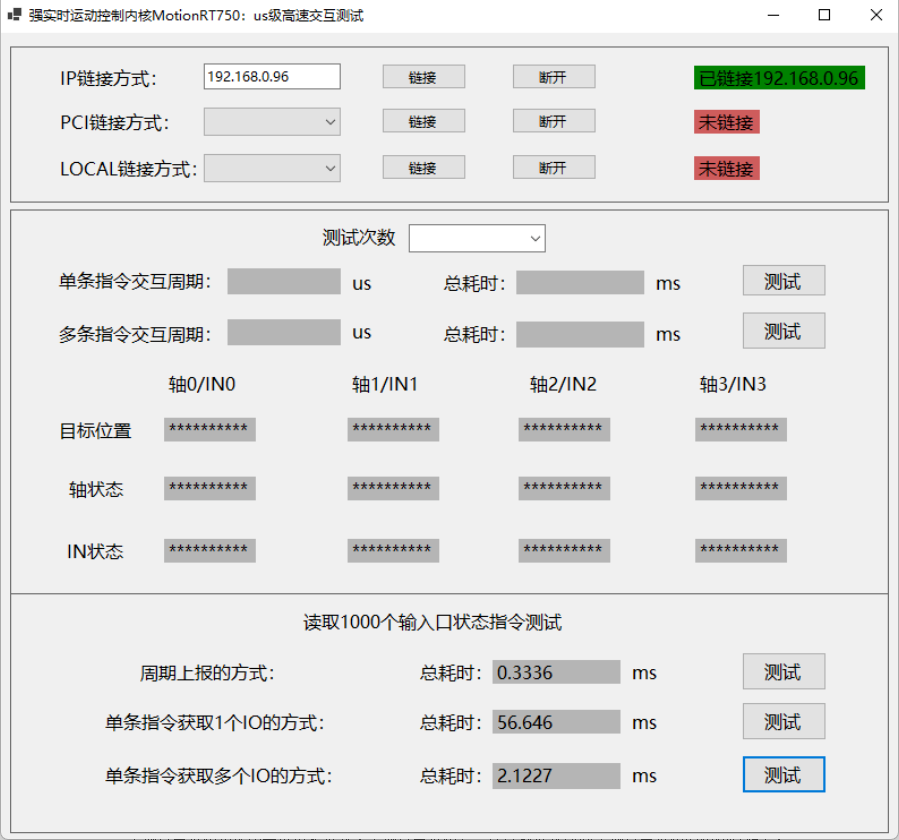This screenshot has width=899, height=840.
Task: Click the 轴0/IN0 column header
Action: tap(202, 384)
